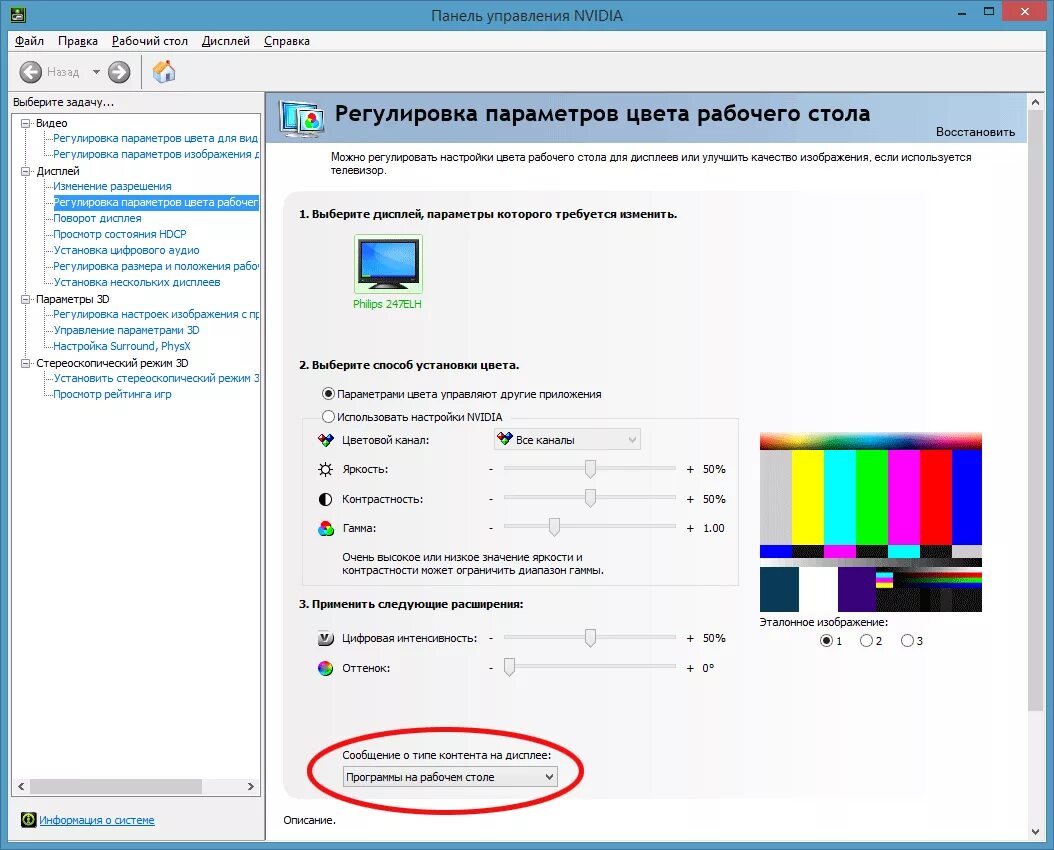Image resolution: width=1054 pixels, height=850 pixels.
Task: Collapse the Параметры 3D tree node
Action: point(26,299)
